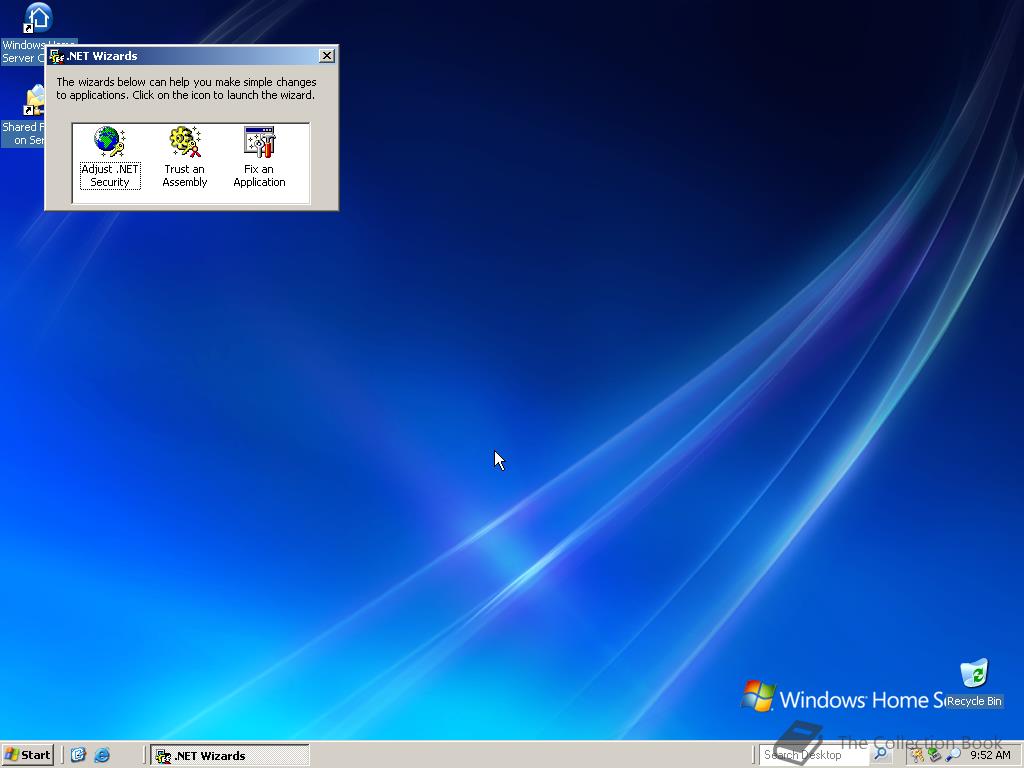Launch the Fix an Application wizard
Image resolution: width=1024 pixels, height=768 pixels.
click(259, 157)
